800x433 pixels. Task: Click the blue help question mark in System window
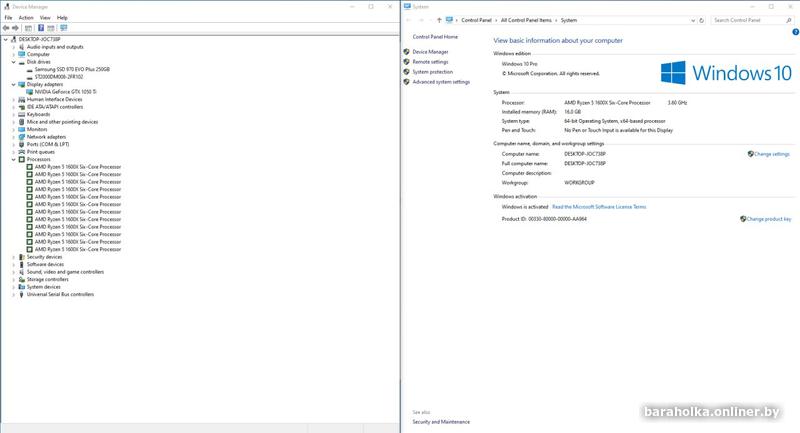coord(795,32)
